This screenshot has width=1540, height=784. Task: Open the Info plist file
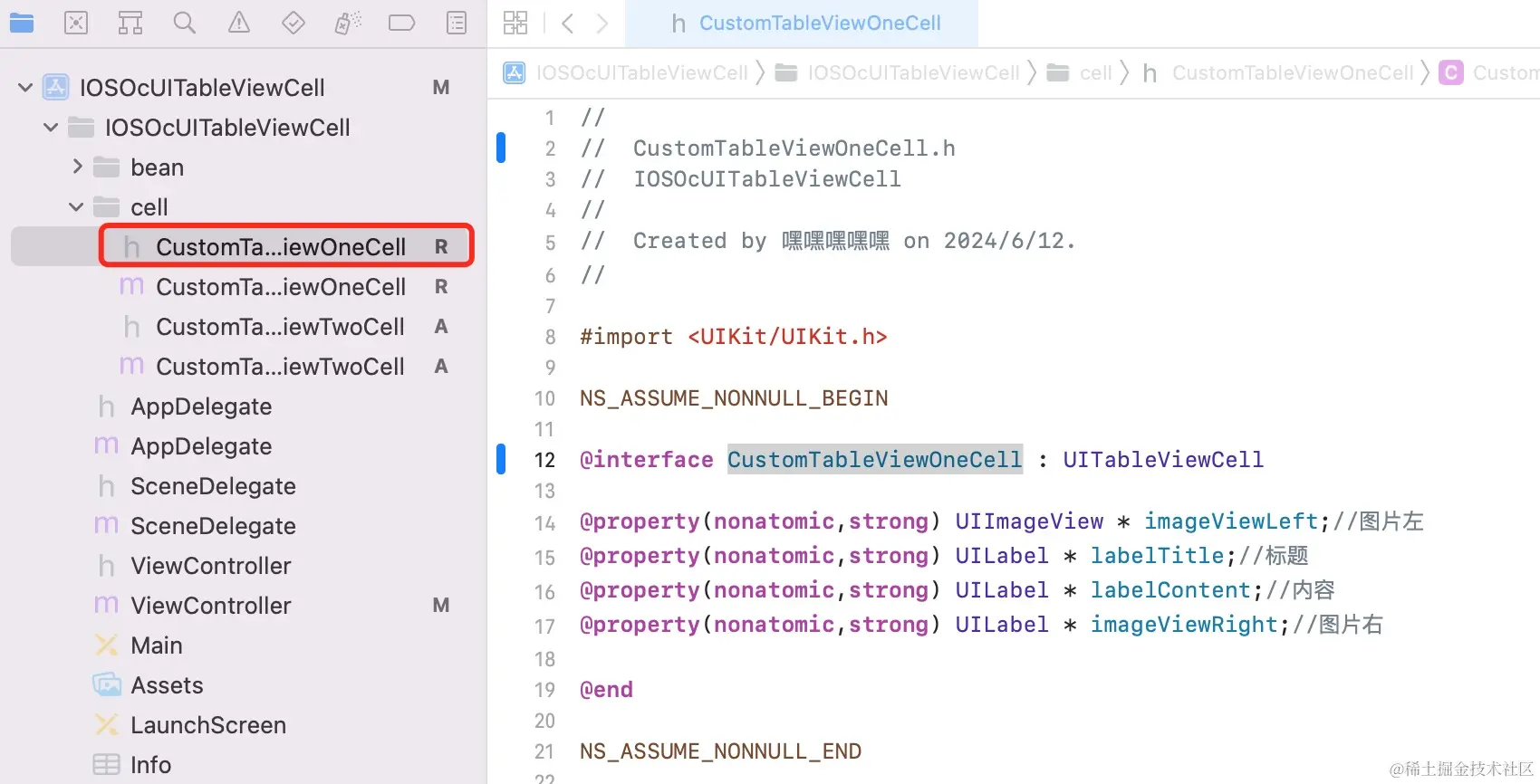(241, 765)
